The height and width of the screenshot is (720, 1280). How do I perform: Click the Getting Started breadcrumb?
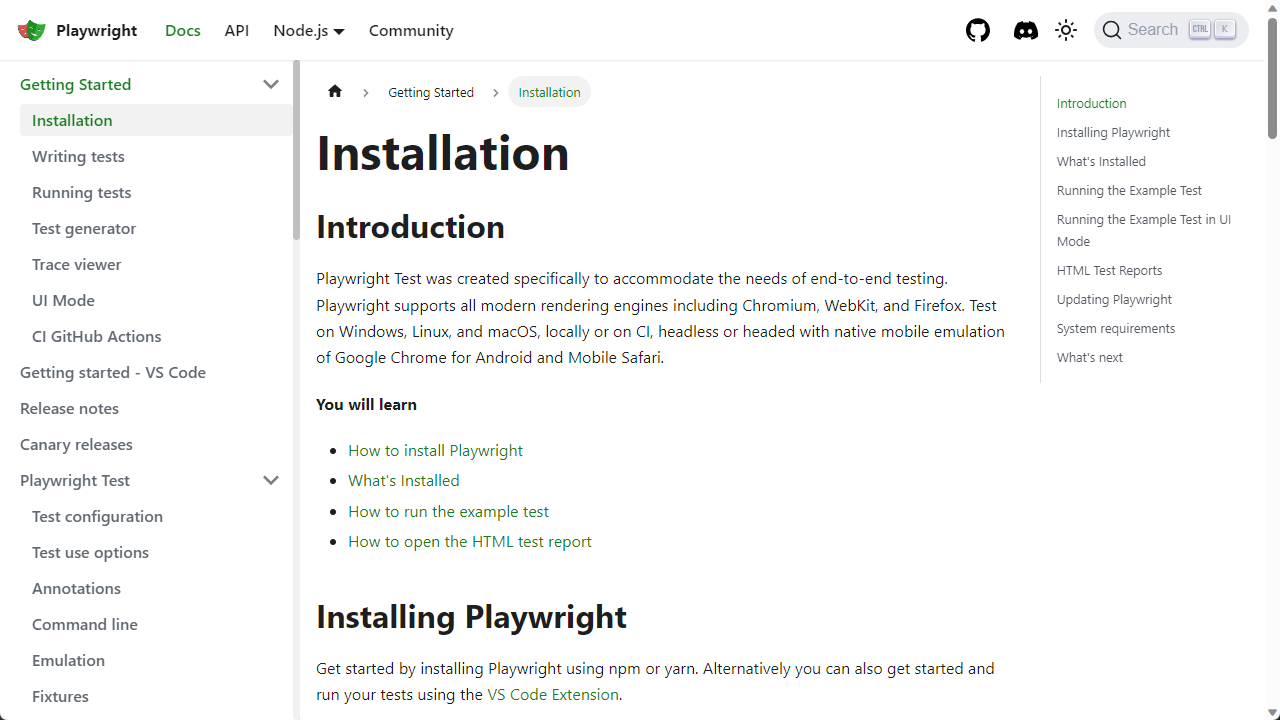tap(431, 92)
